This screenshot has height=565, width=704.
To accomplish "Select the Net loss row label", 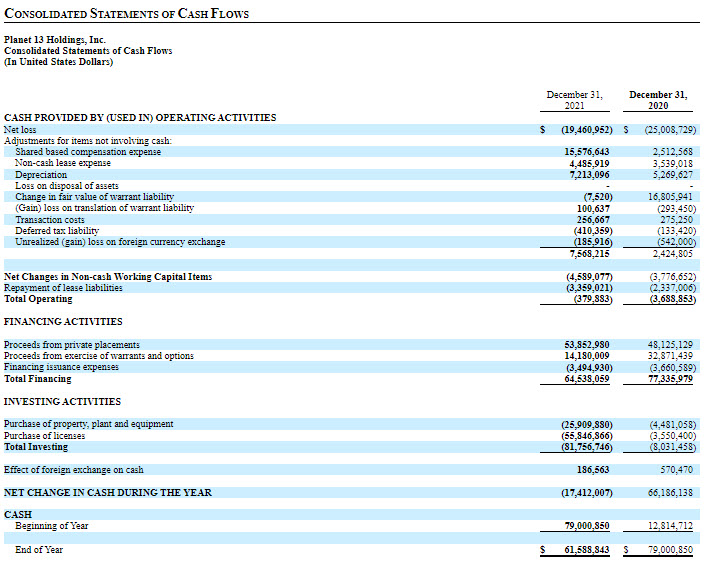I will pos(20,130).
